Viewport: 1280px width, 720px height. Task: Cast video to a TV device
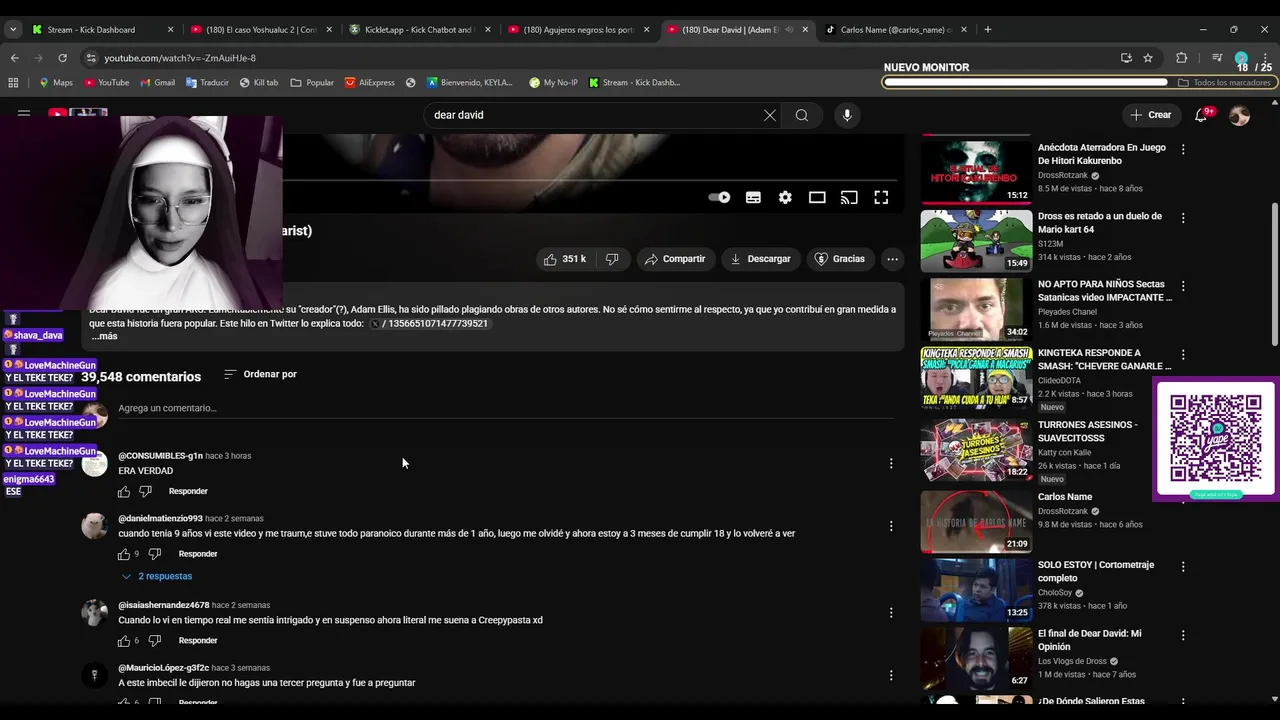(x=849, y=198)
